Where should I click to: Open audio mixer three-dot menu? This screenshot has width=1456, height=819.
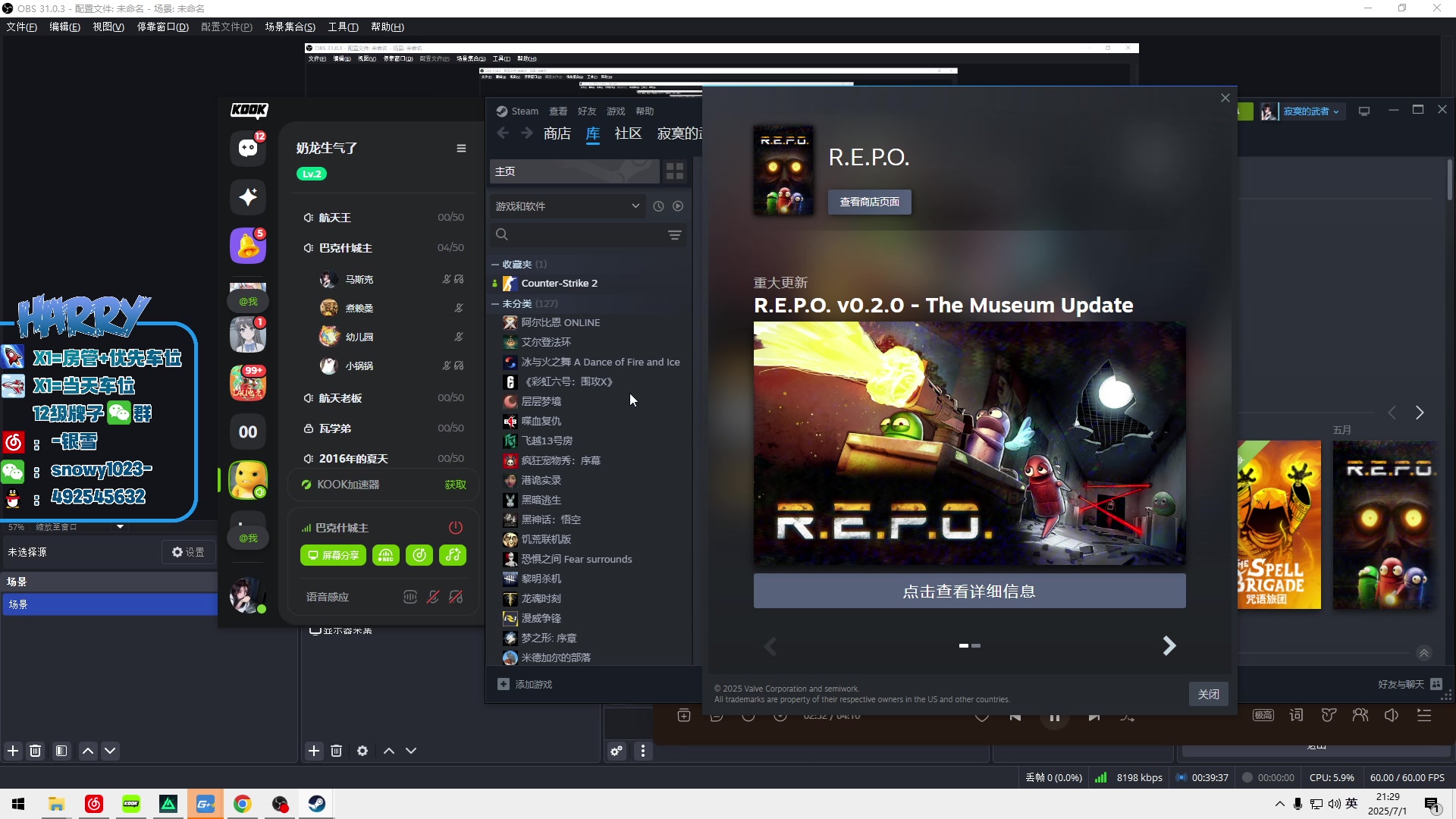(x=643, y=752)
